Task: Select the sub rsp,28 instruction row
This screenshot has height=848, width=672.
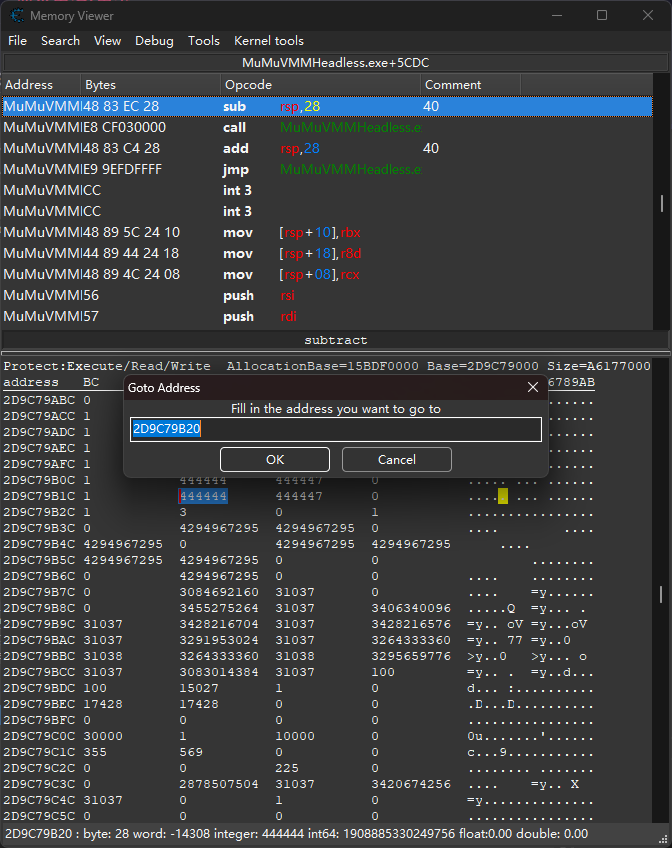Action: [327, 106]
